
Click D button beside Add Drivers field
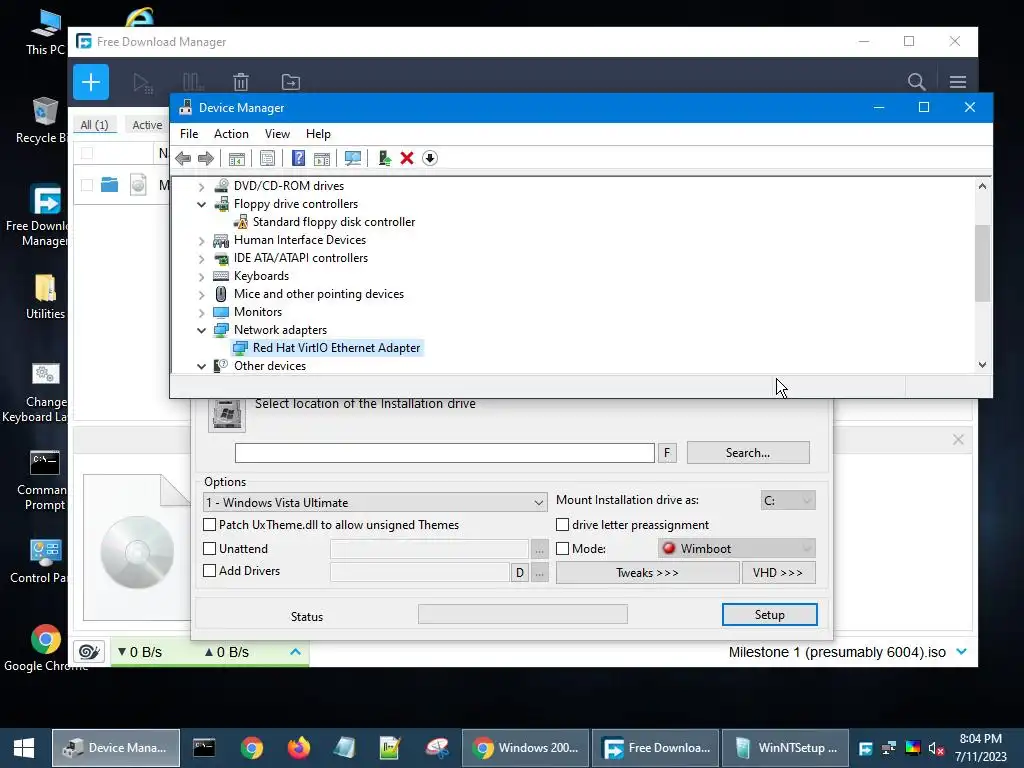point(520,573)
